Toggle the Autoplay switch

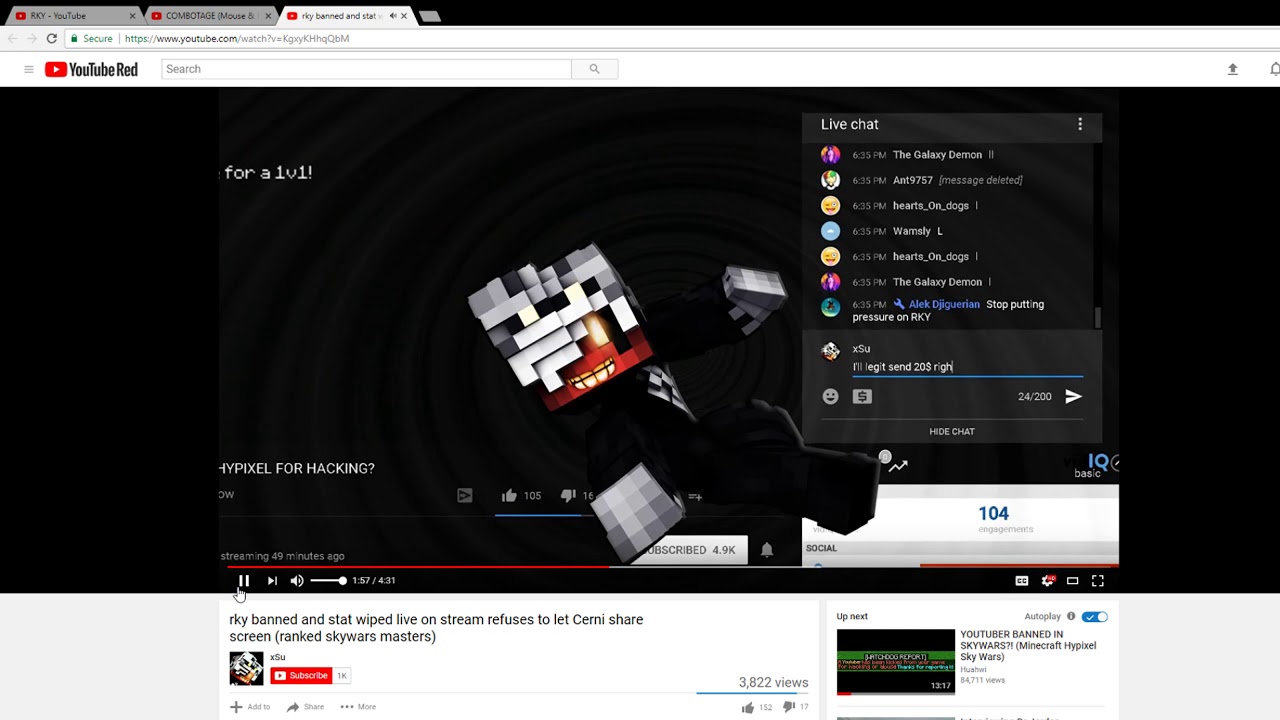click(x=1095, y=617)
